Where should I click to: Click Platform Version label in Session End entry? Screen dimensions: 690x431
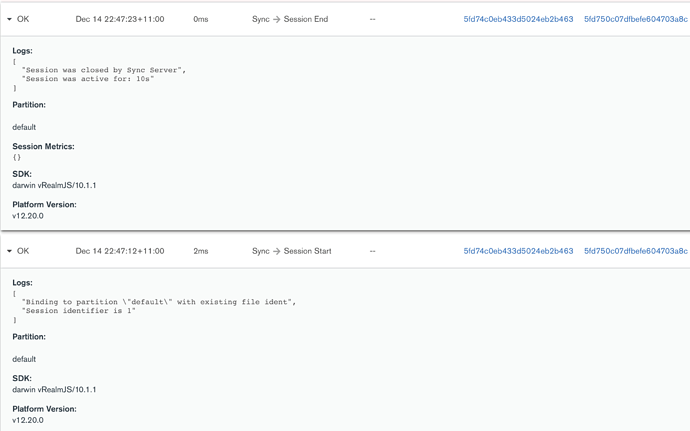point(44,205)
